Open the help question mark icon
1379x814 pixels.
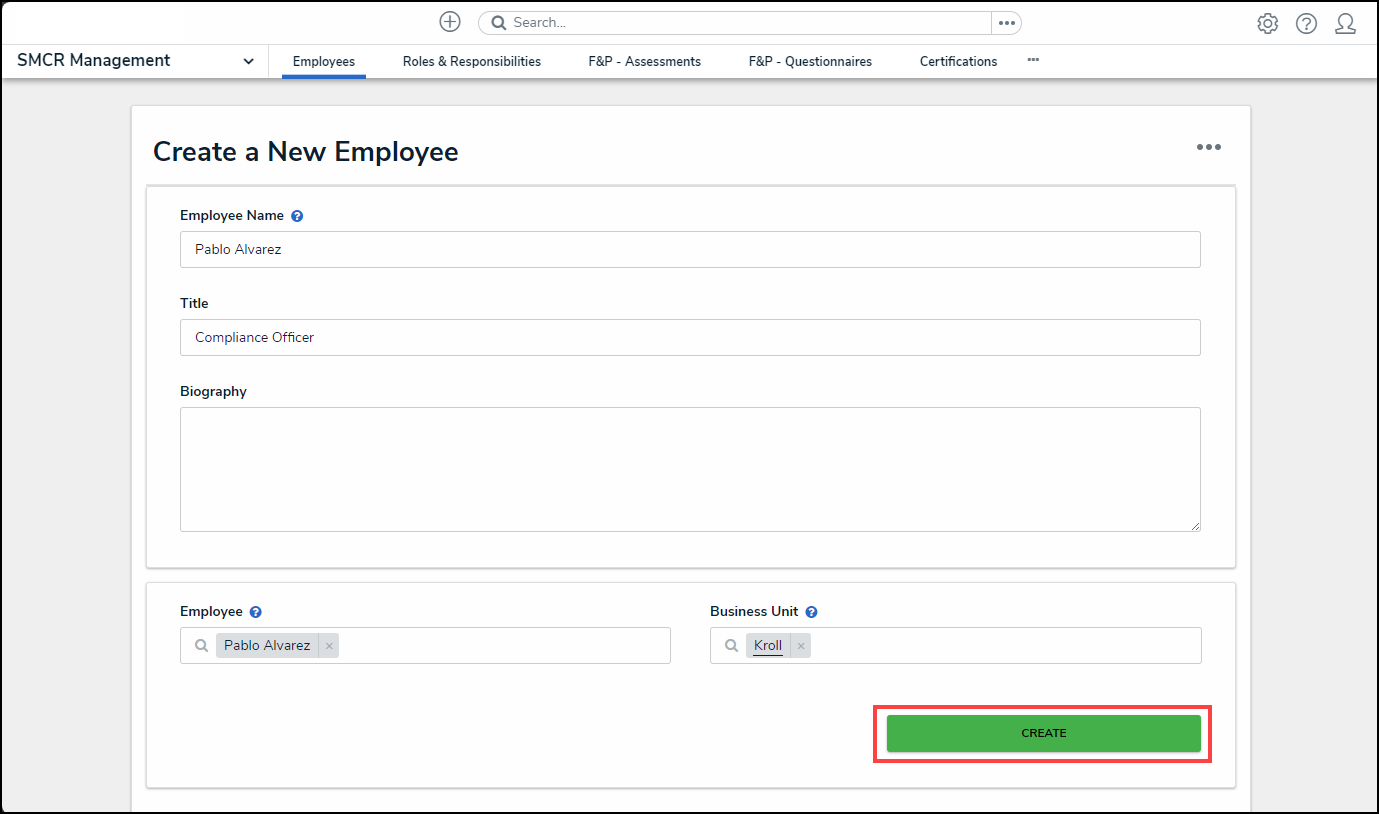tap(1306, 24)
